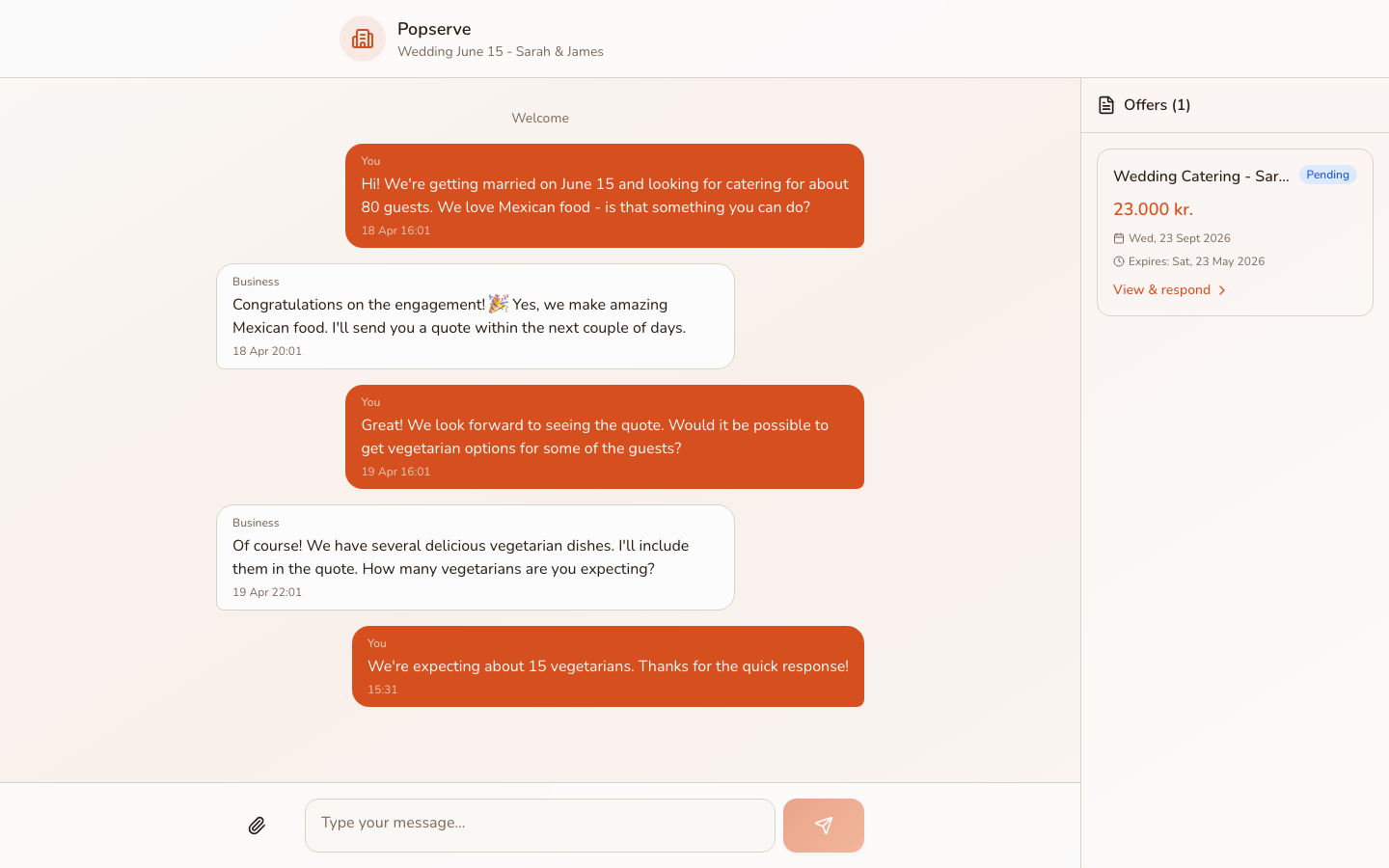The width and height of the screenshot is (1389, 868).
Task: Select the Welcome section label
Action: pos(539,118)
